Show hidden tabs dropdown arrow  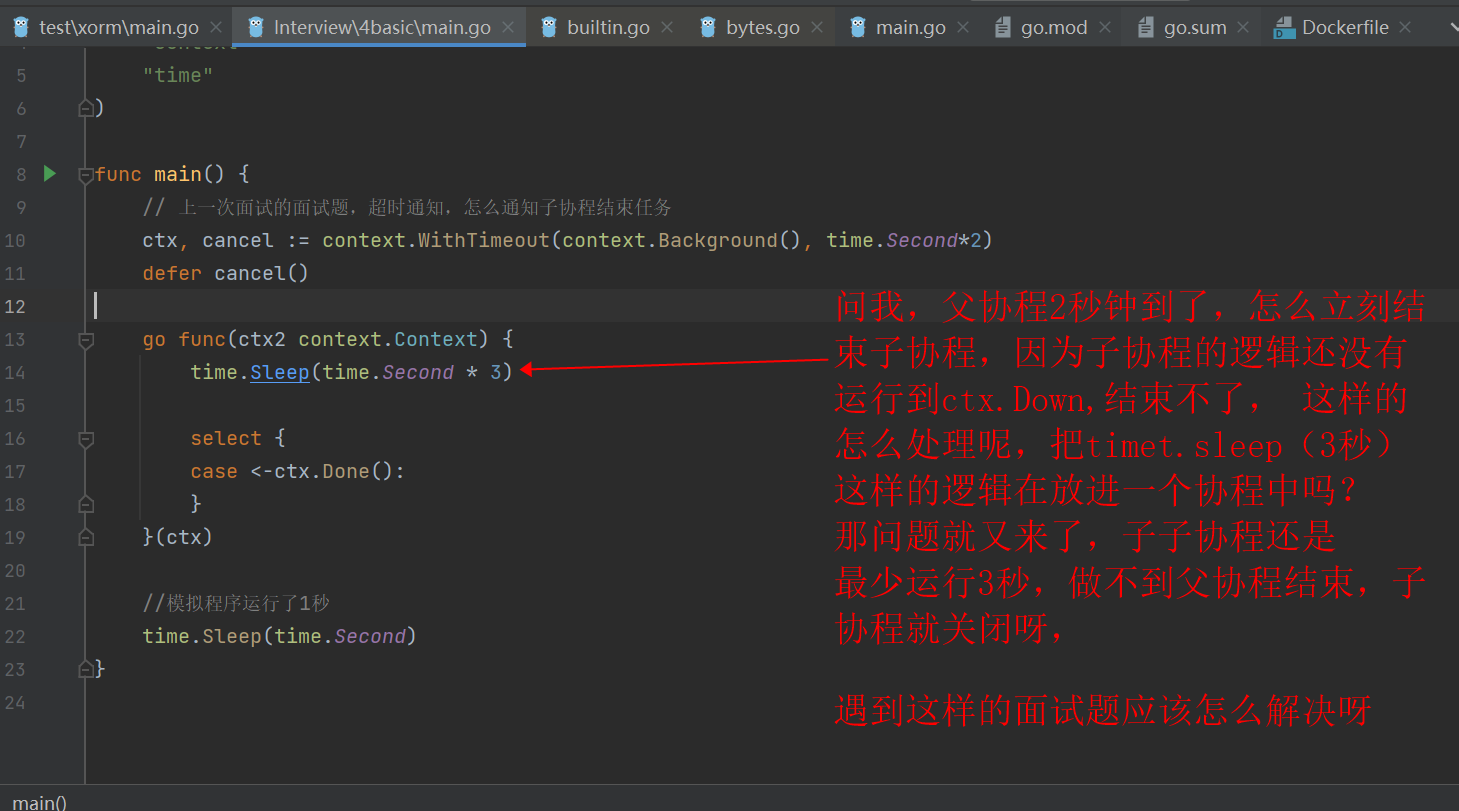click(1453, 28)
